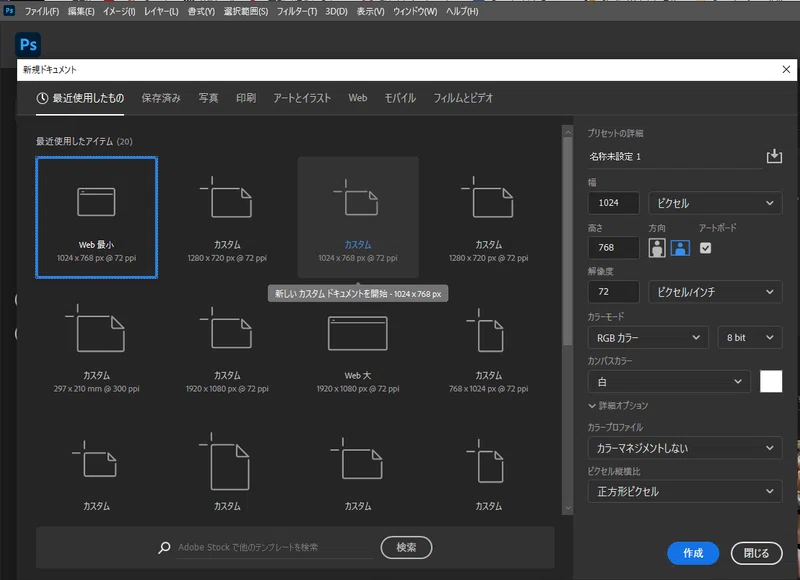The height and width of the screenshot is (580, 800).
Task: Open the 8 bit depth dropdown
Action: point(749,338)
